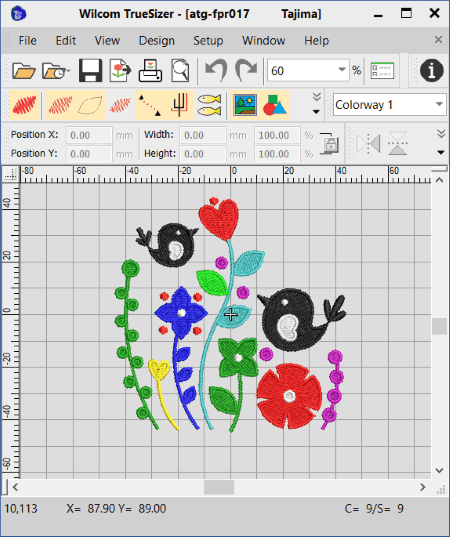Image resolution: width=450 pixels, height=537 pixels.
Task: Open the Design menu
Action: (157, 41)
